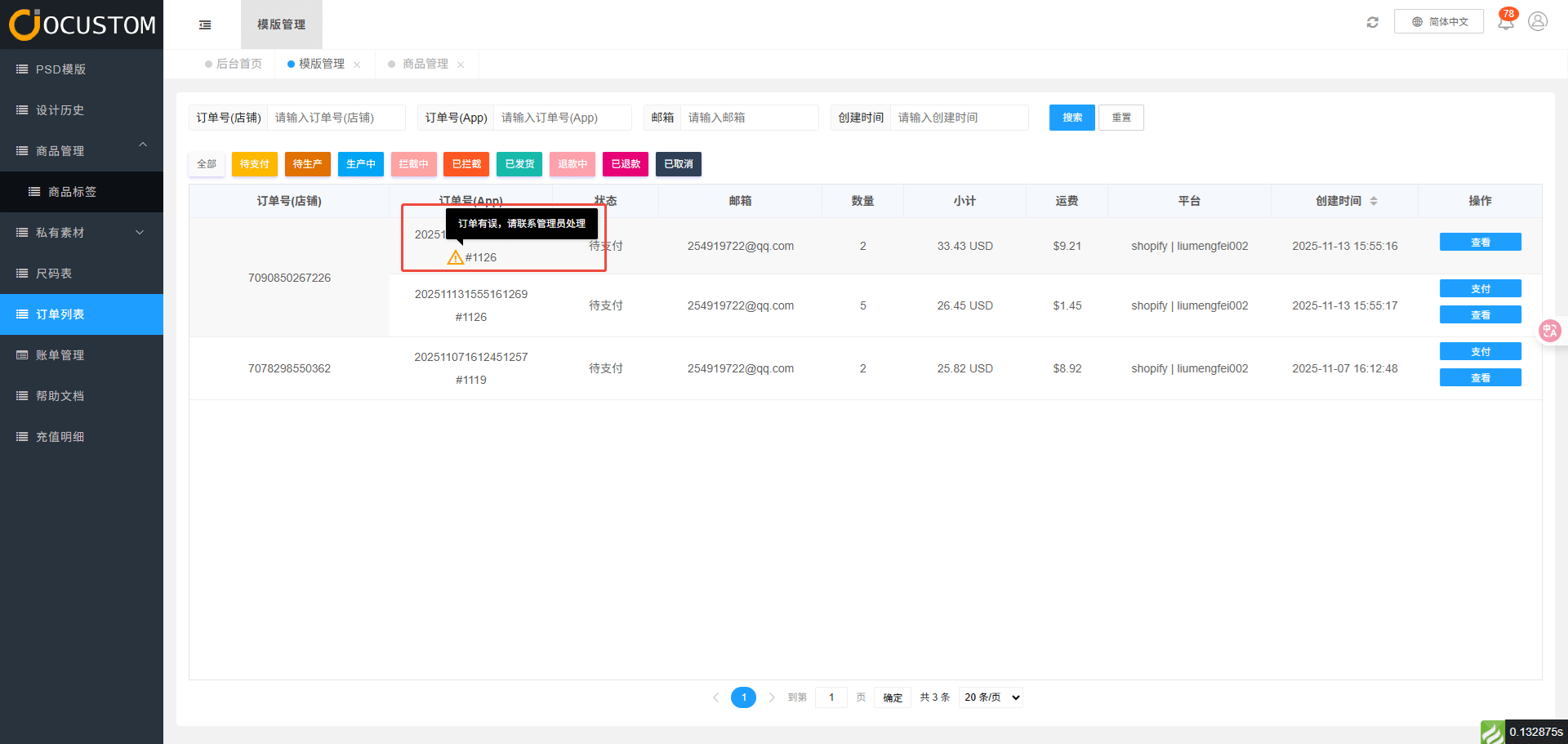Open the 20 条/页 page size dropdown
Viewport: 1568px width, 744px height.
pos(991,697)
